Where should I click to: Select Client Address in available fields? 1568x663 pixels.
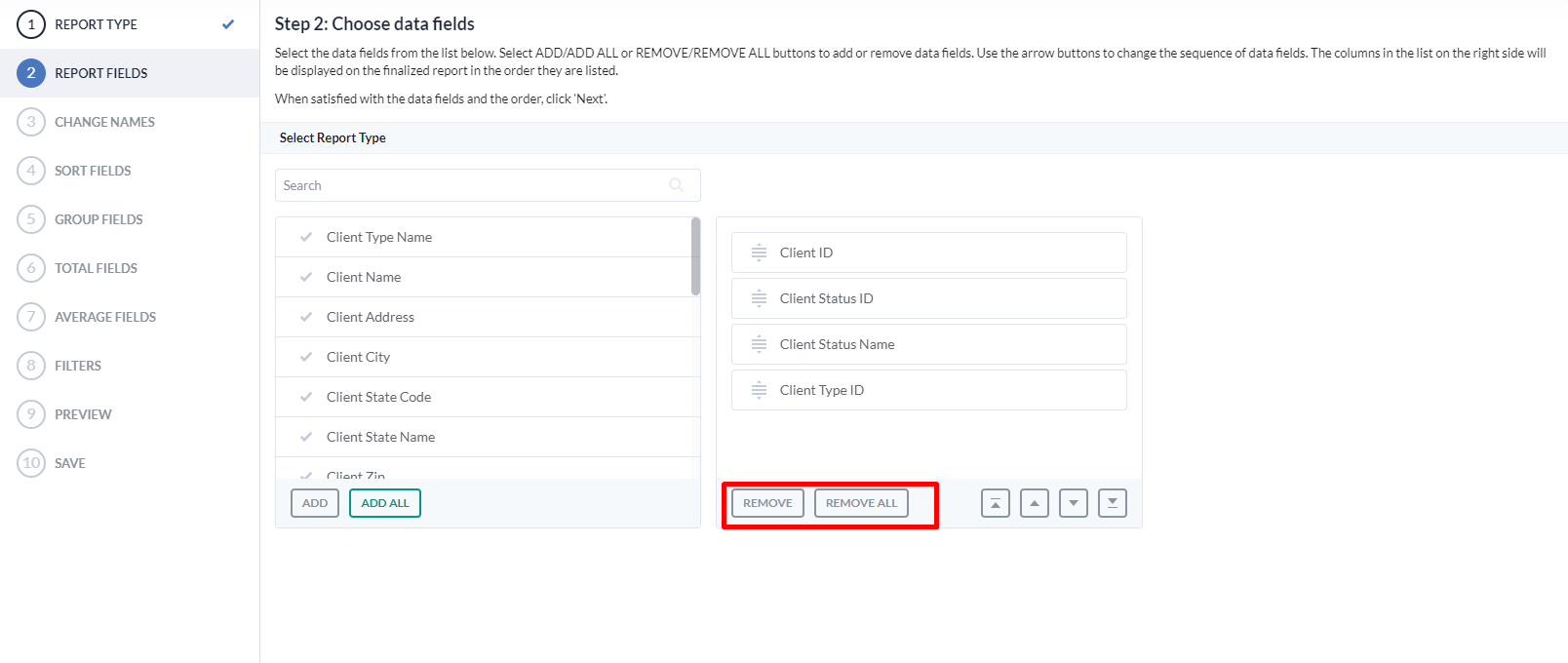click(x=484, y=317)
